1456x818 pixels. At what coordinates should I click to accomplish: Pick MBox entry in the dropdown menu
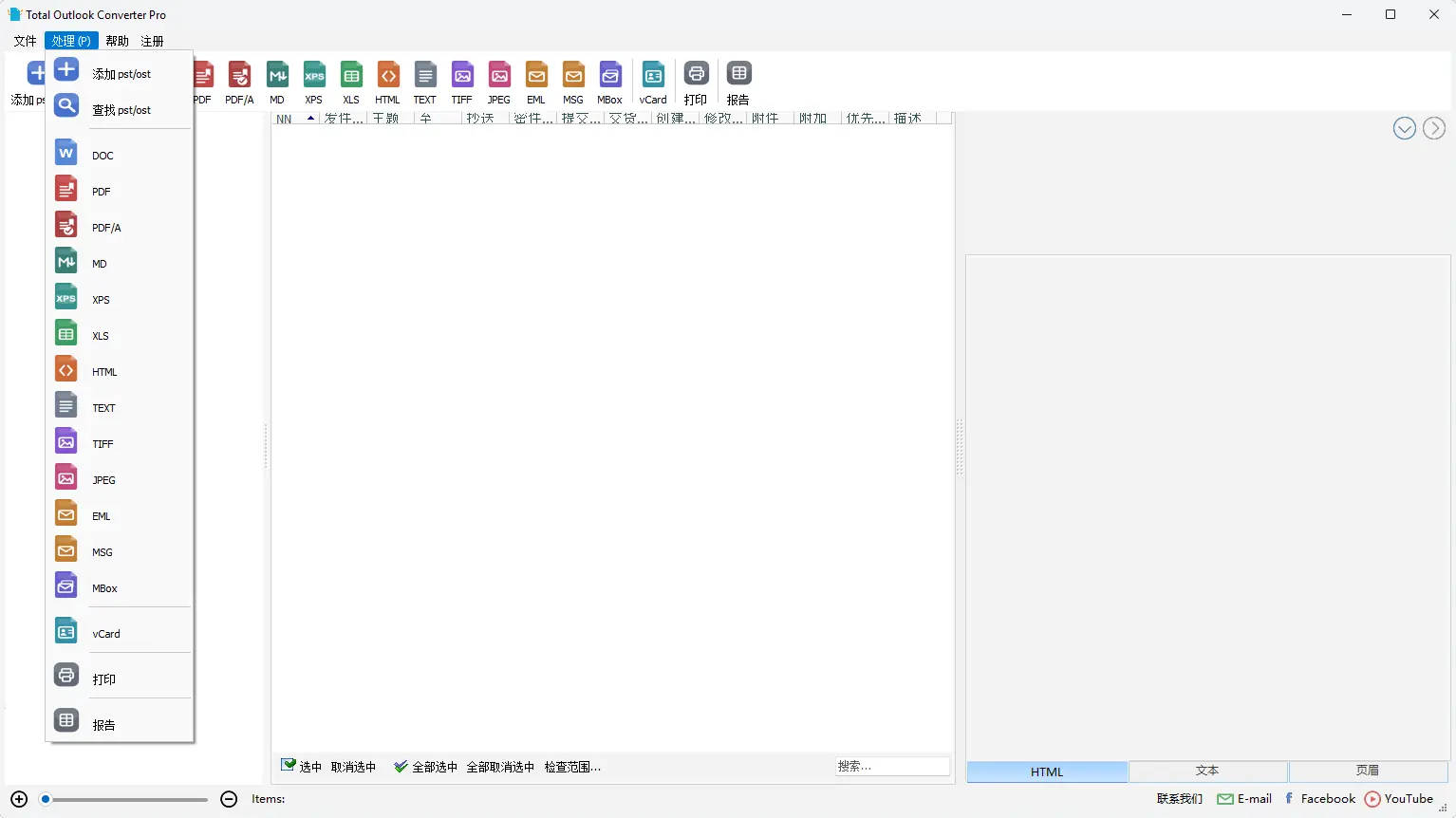click(x=120, y=588)
